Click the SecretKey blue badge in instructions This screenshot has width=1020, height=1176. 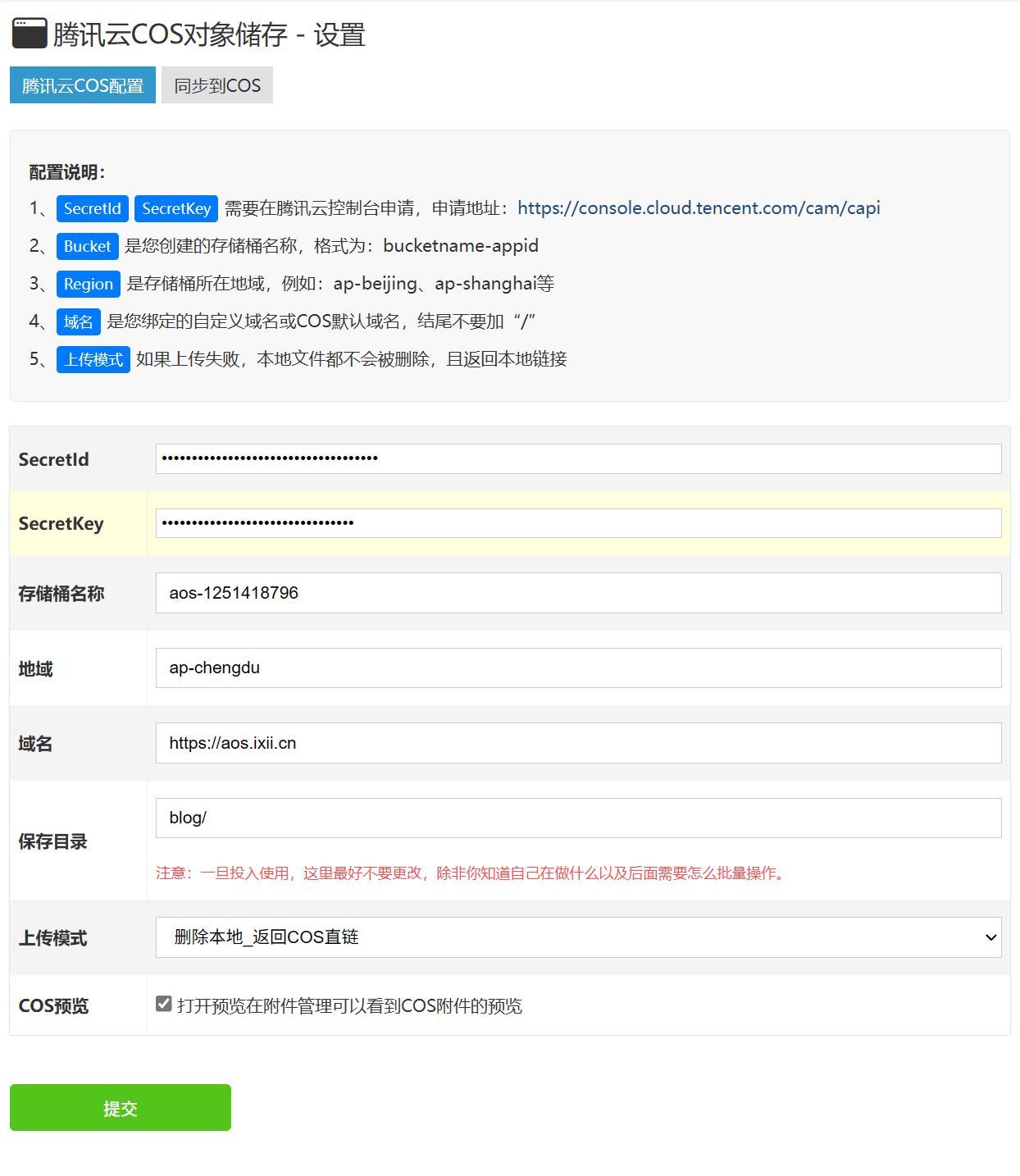tap(176, 208)
